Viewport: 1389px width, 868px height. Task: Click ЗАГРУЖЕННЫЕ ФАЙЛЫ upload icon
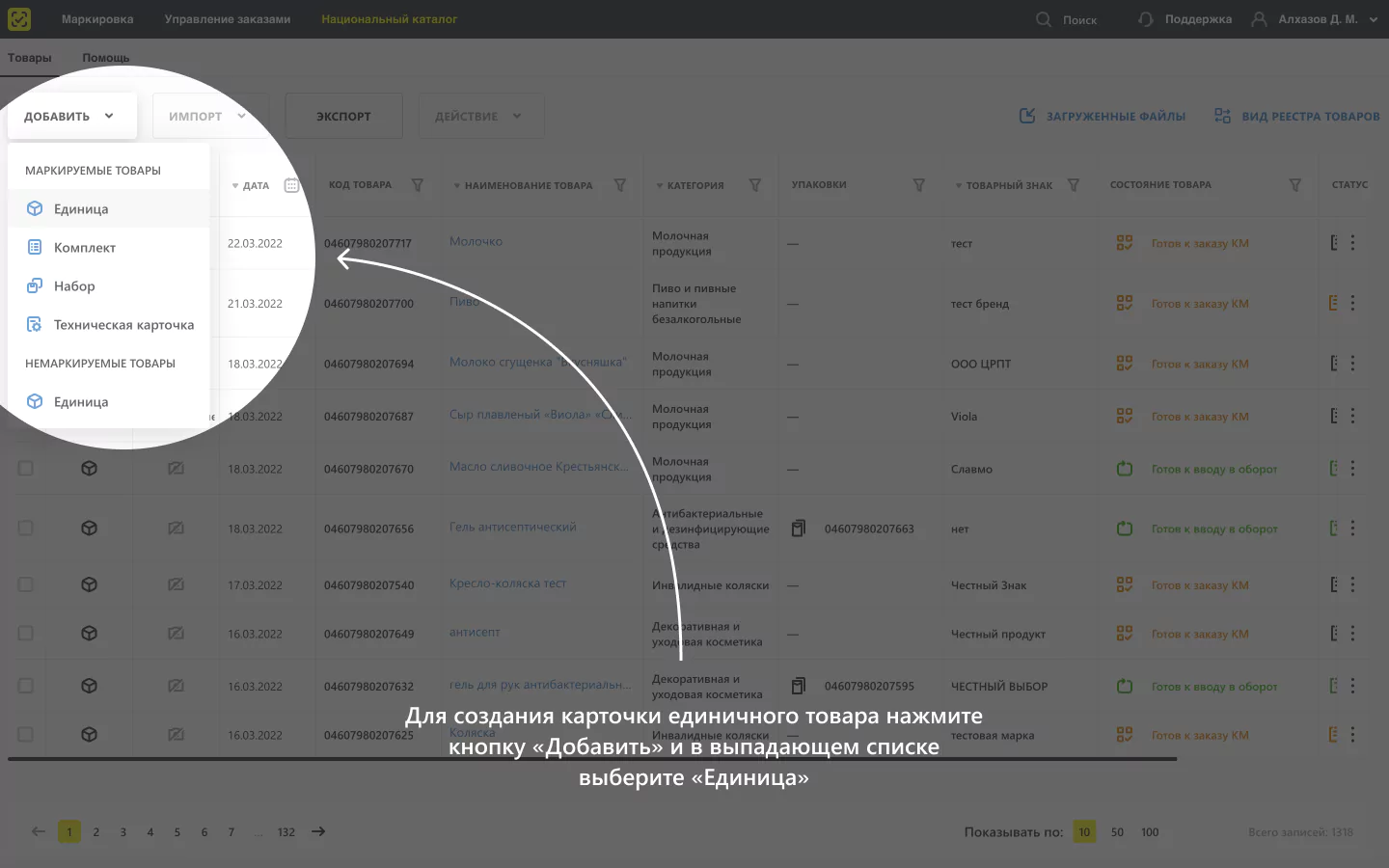(1027, 116)
